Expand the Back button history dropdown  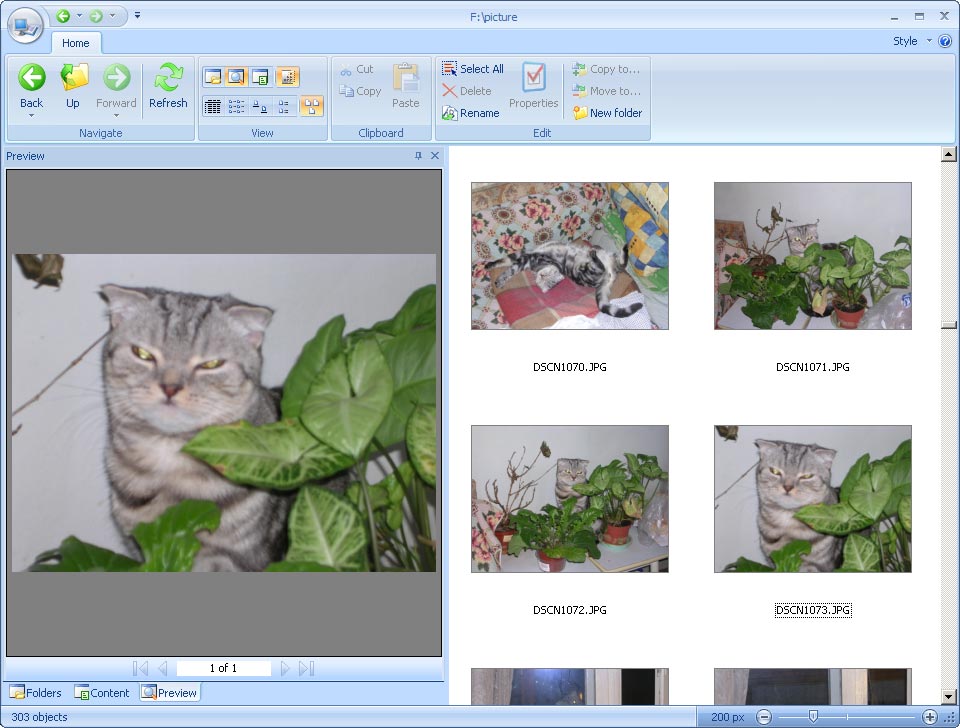tap(32, 115)
